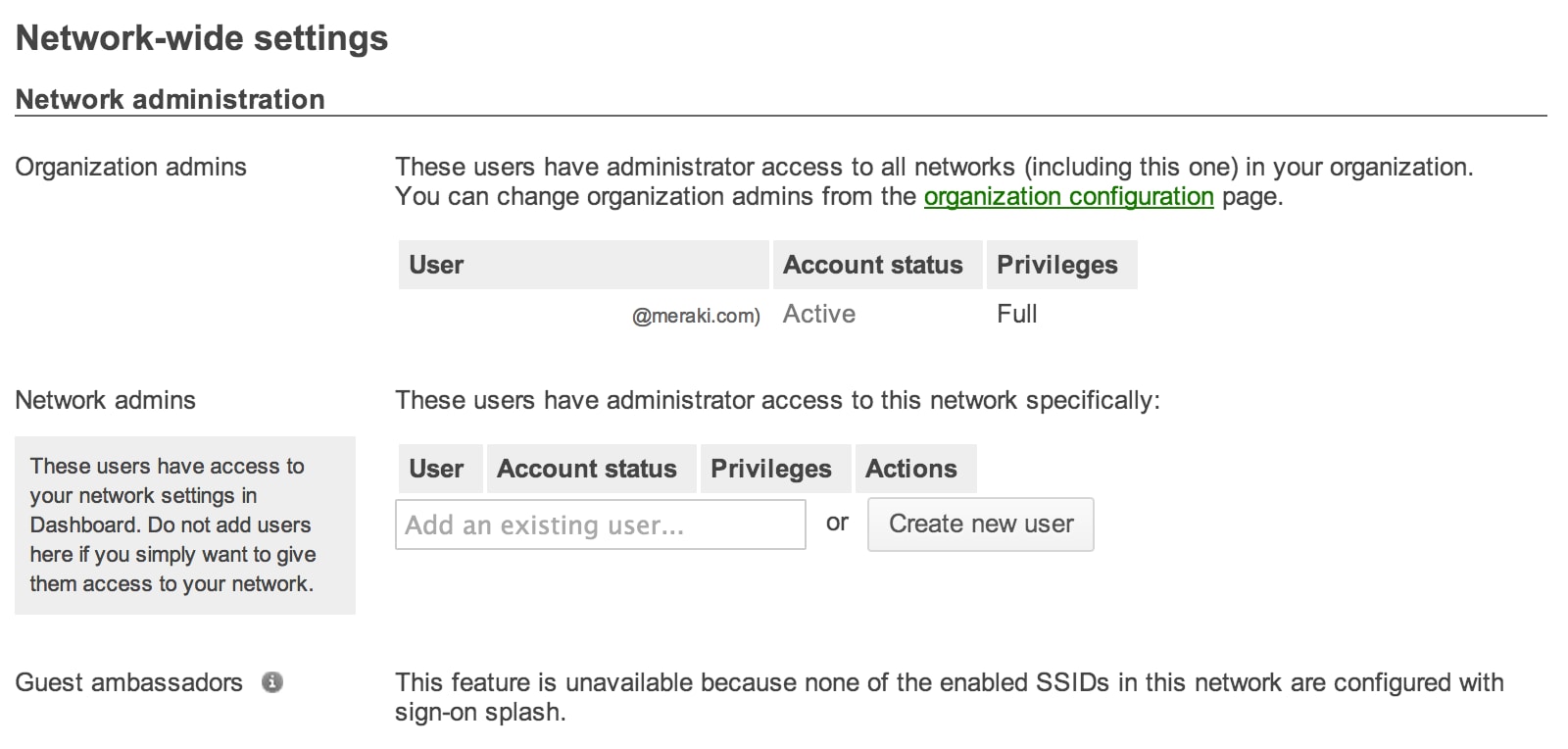Viewport: 1568px width, 749px height.
Task: Click the Create new user button
Action: [x=981, y=524]
